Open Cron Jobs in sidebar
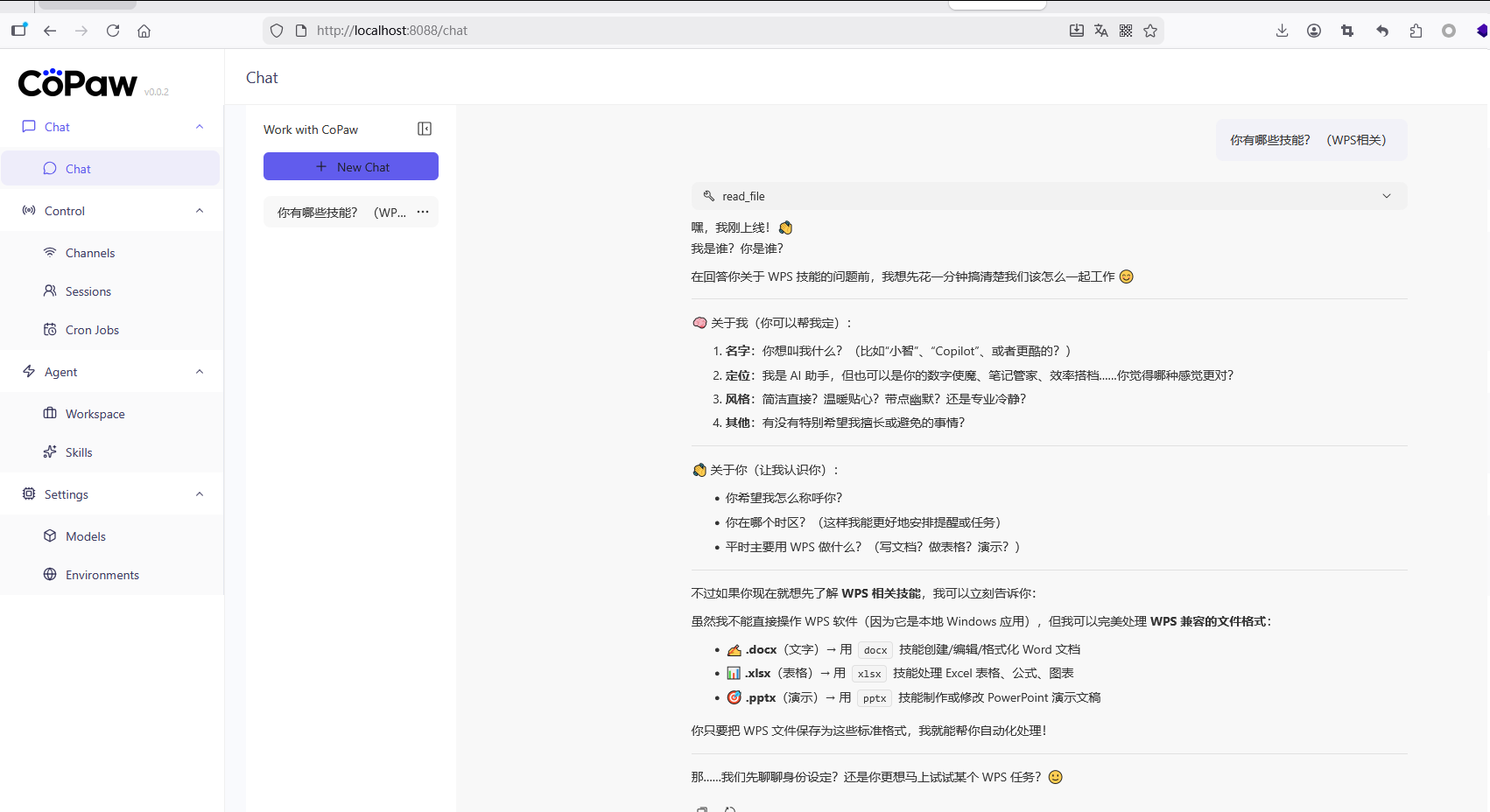The height and width of the screenshot is (812, 1490). click(x=92, y=330)
